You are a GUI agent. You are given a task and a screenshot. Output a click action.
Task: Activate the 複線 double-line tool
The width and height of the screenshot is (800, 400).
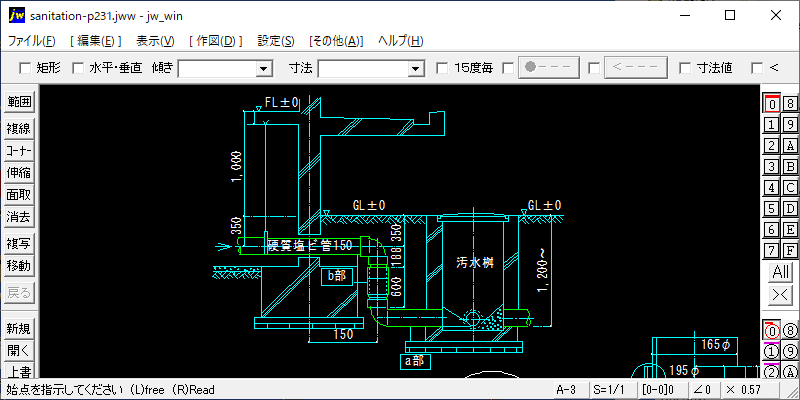(x=19, y=128)
